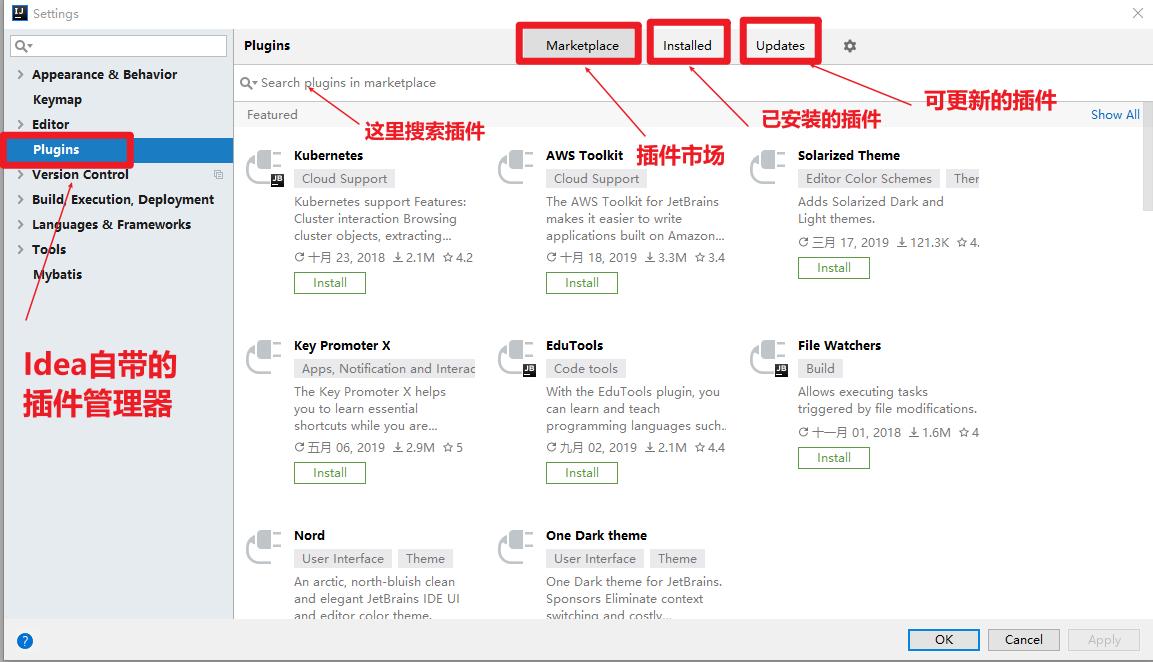The width and height of the screenshot is (1153, 662).
Task: Switch to the Updates tab
Action: pyautogui.click(x=780, y=46)
